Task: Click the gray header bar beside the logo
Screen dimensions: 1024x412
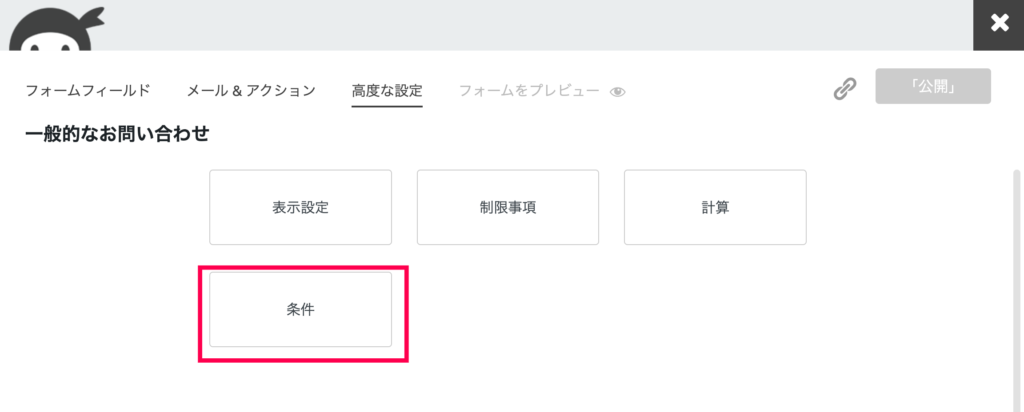Action: 536,25
